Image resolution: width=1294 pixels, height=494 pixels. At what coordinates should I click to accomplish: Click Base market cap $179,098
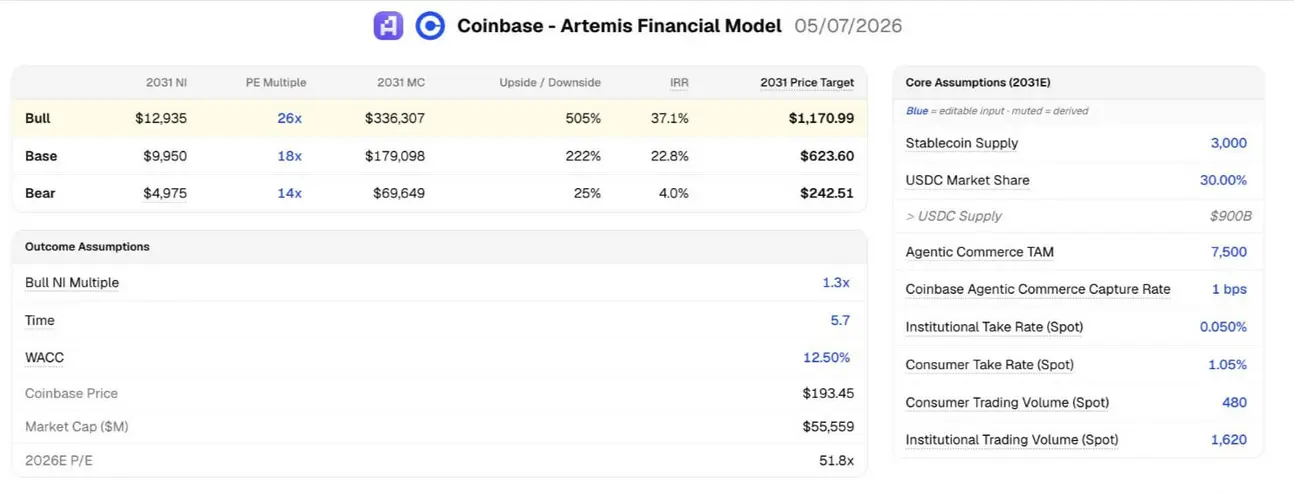(x=396, y=156)
